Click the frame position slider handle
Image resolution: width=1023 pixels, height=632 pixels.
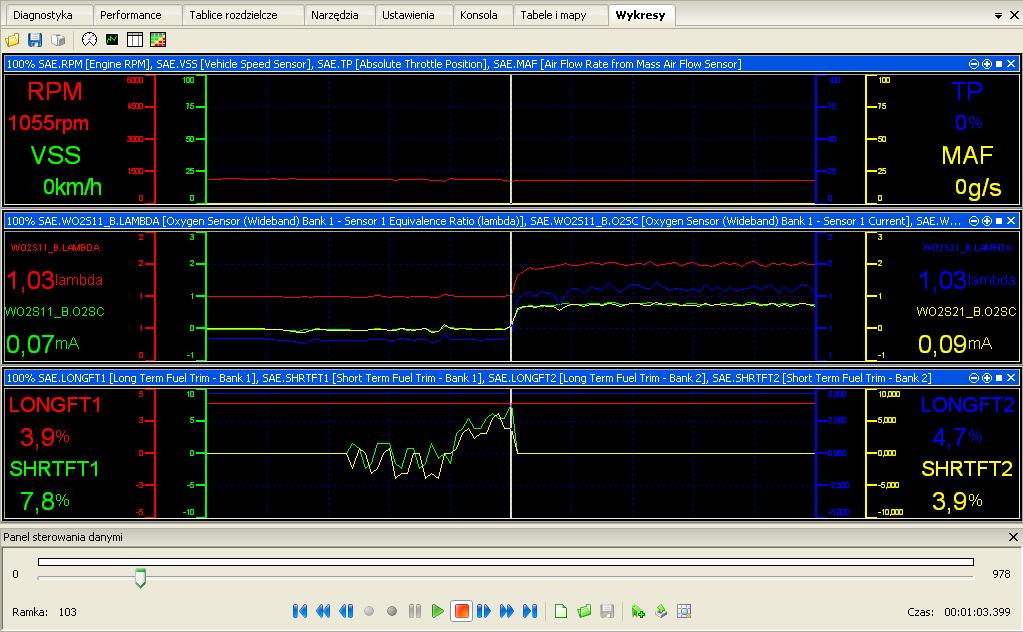coord(140,577)
